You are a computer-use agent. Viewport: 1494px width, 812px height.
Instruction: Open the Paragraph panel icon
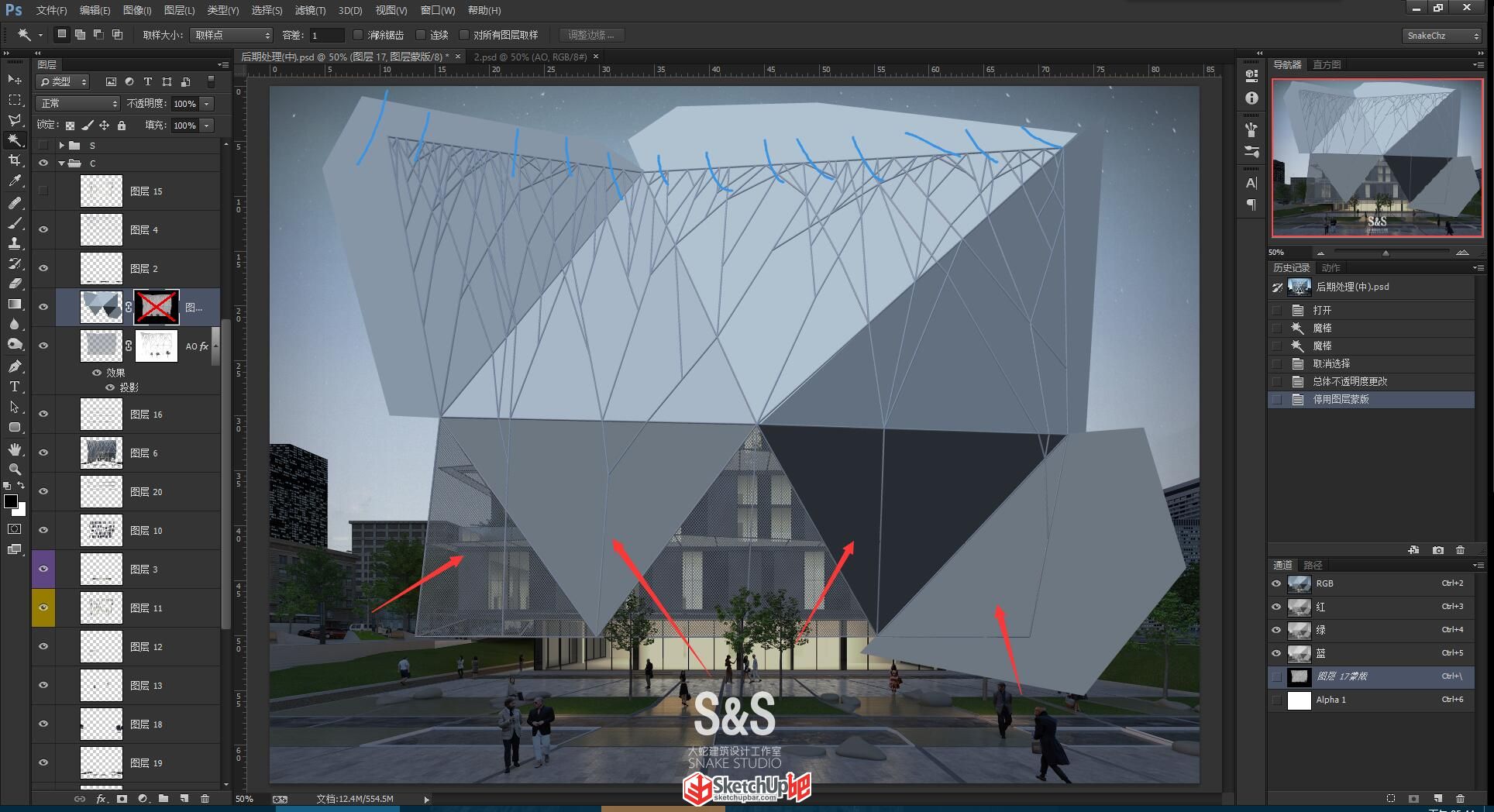point(1251,205)
